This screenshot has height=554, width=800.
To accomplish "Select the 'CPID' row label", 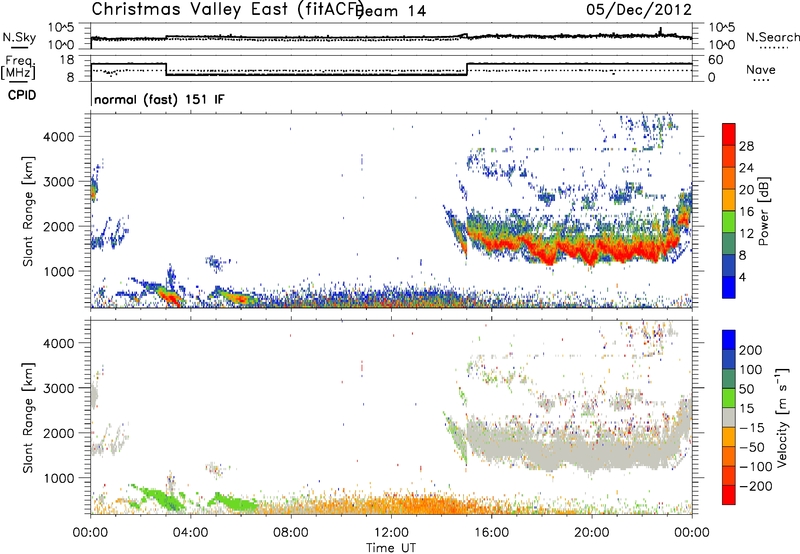I will tap(22, 95).
